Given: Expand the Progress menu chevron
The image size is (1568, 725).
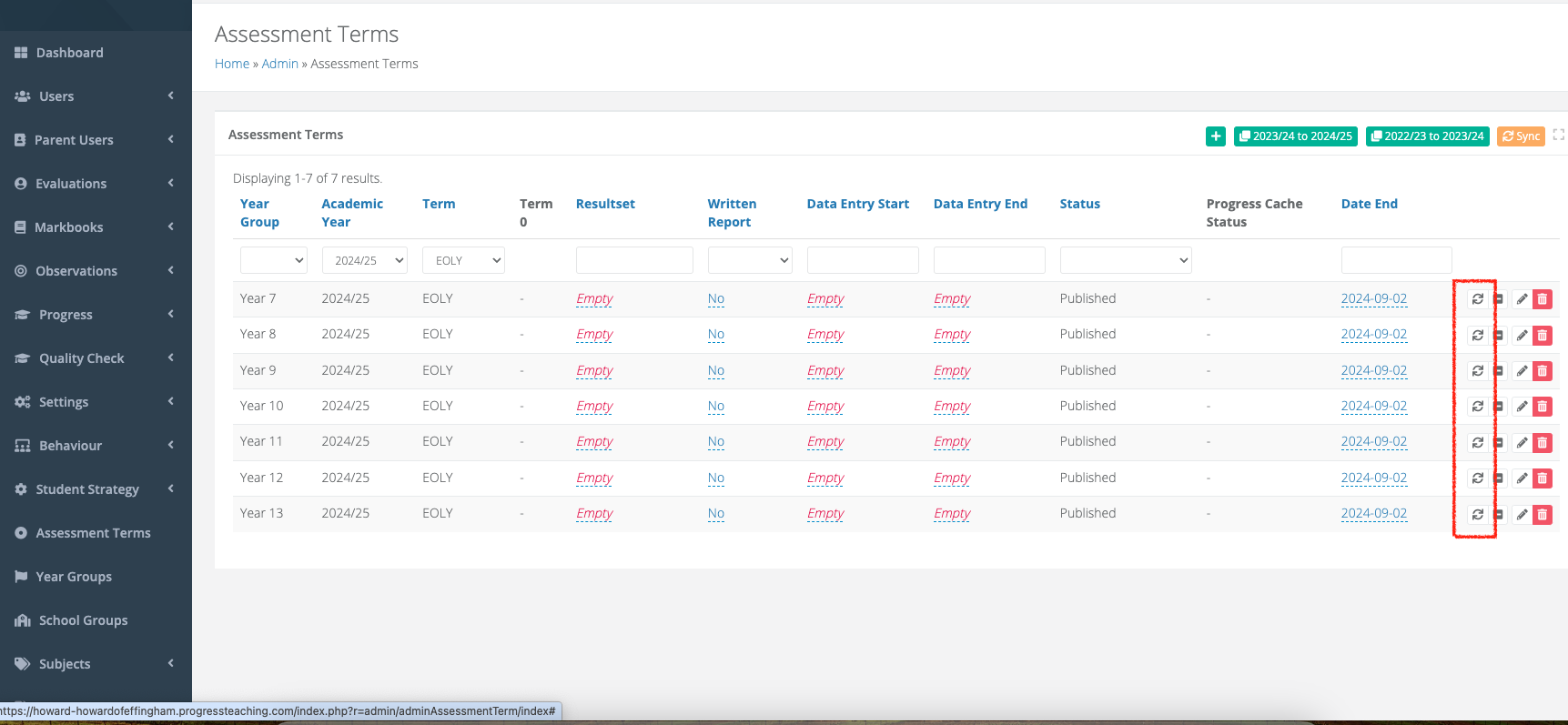Looking at the screenshot, I should pos(170,314).
